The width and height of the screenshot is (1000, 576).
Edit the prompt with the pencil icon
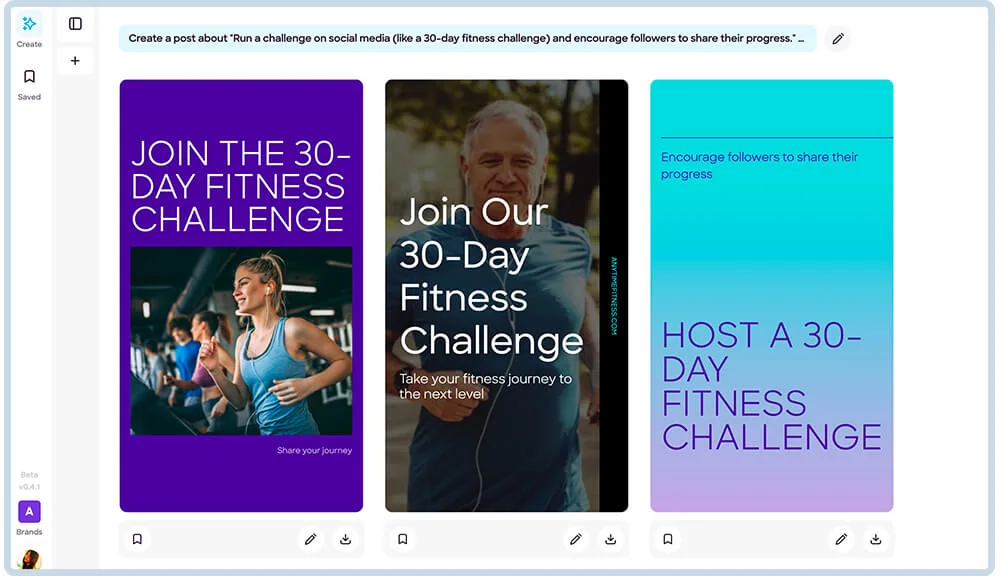coord(838,38)
